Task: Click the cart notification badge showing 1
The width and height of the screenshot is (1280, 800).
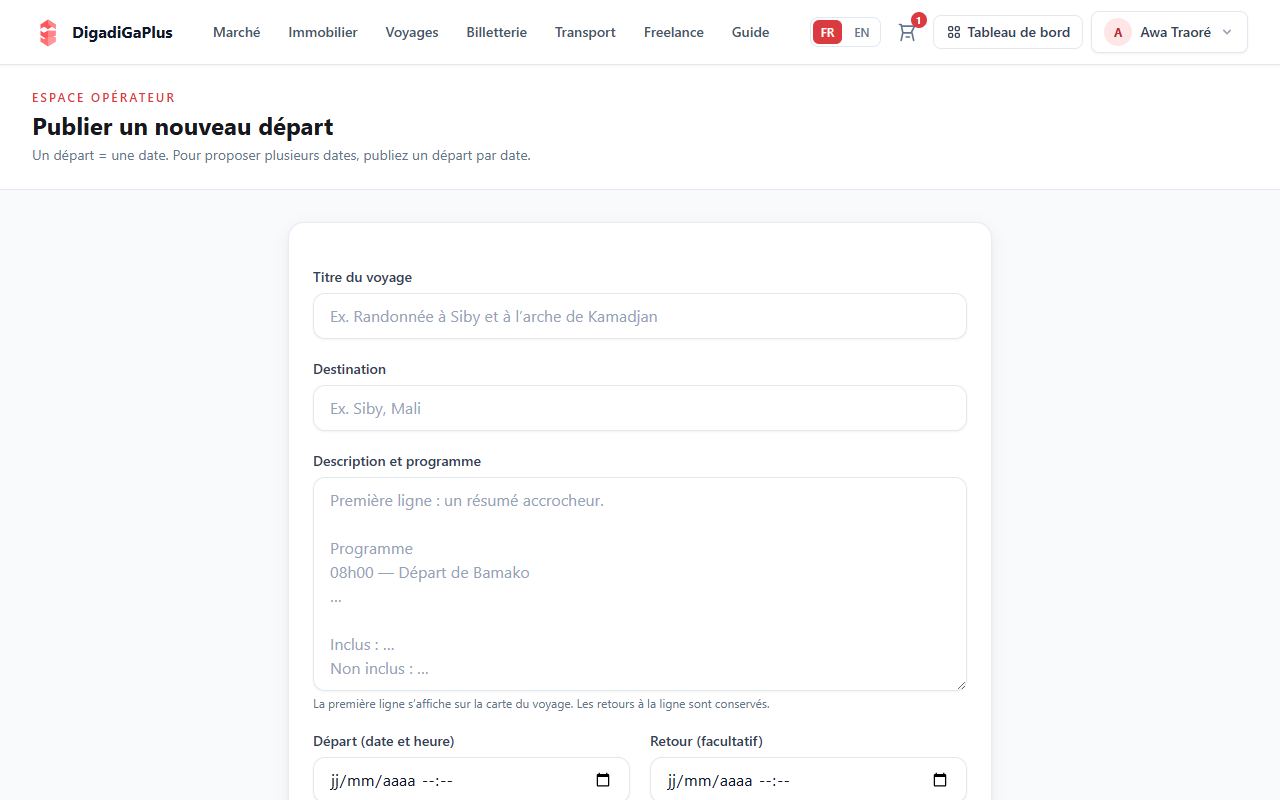Action: tap(919, 20)
